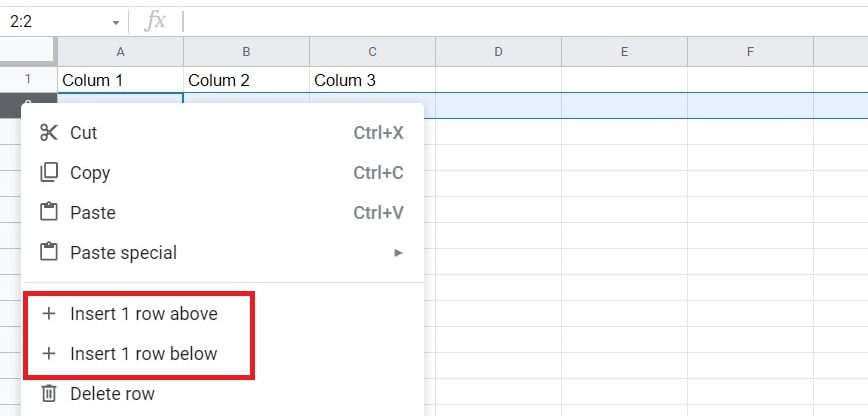
Task: Click the Paste clipboard icon
Action: coord(48,213)
